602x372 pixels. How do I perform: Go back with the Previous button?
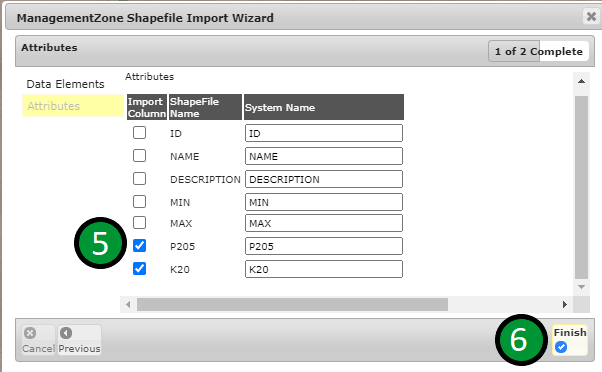(x=79, y=340)
